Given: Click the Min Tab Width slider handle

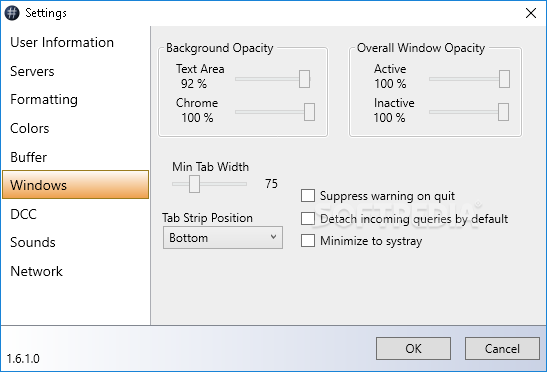Looking at the screenshot, I should (194, 184).
